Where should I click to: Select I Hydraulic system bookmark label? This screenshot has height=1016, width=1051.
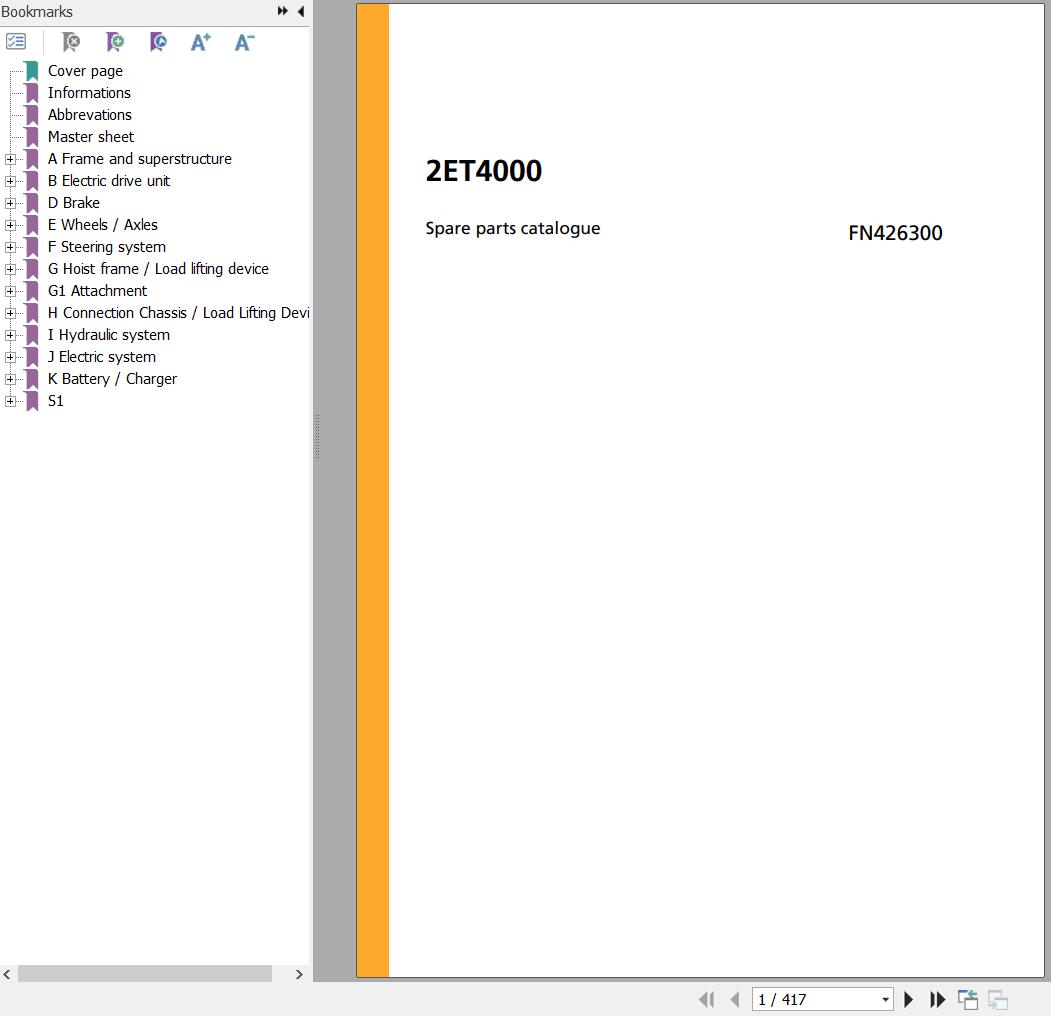[x=109, y=335]
